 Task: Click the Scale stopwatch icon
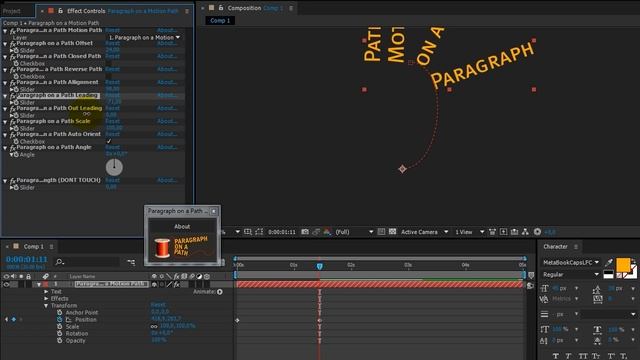pyautogui.click(x=60, y=327)
